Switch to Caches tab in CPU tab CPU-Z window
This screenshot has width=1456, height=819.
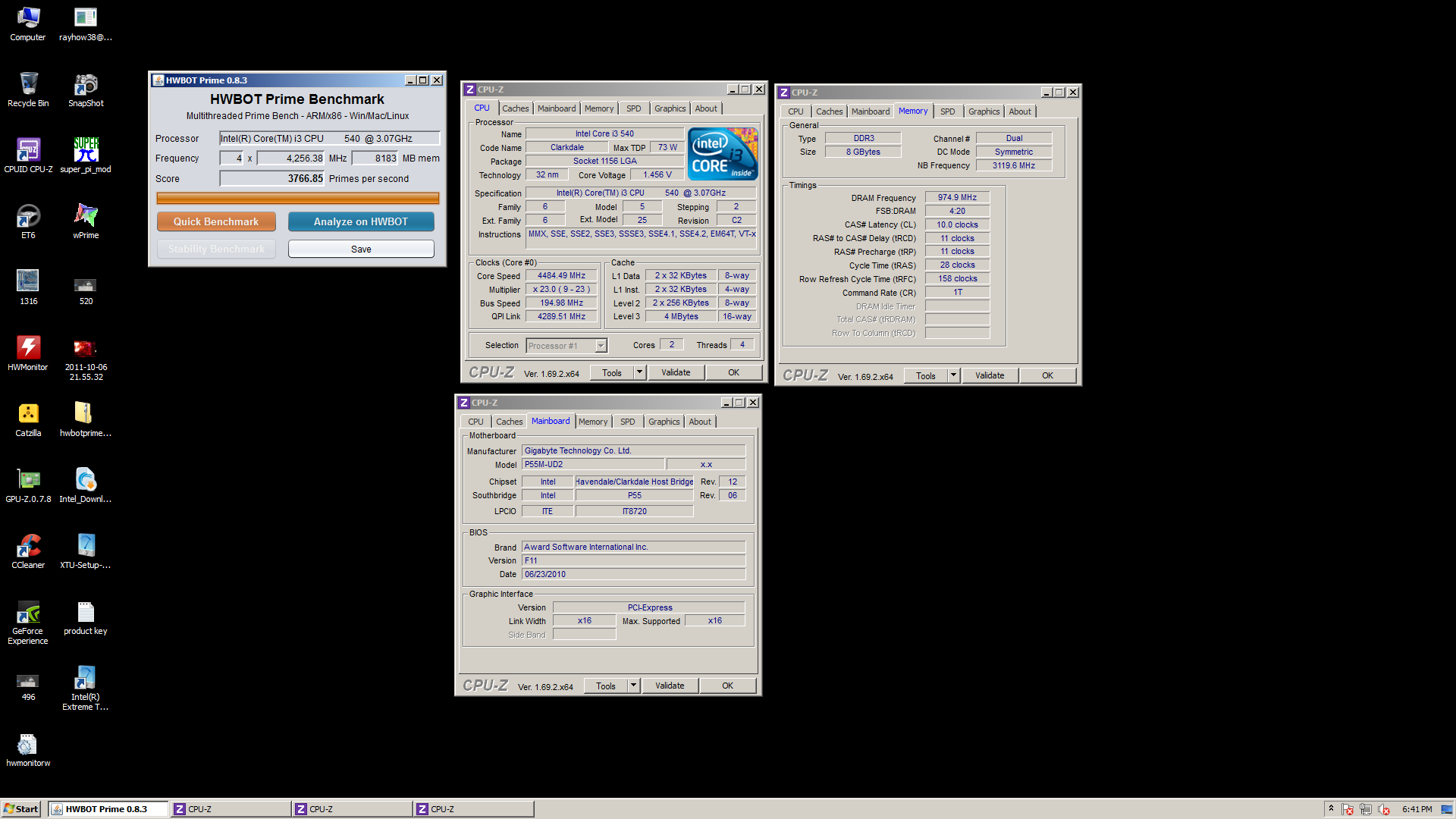click(516, 108)
